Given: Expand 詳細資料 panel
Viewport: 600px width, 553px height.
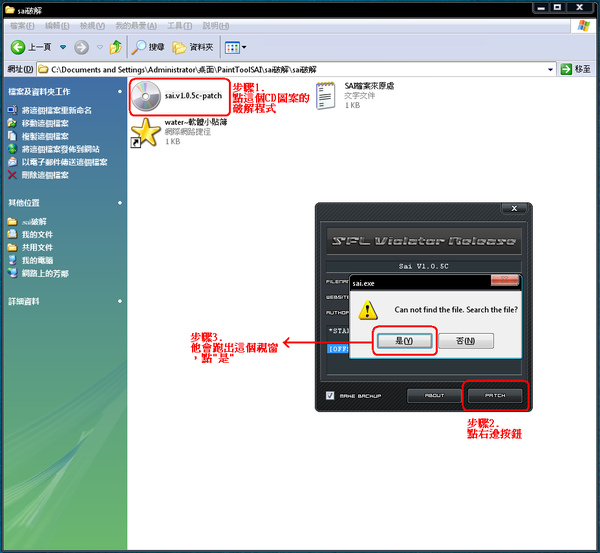Looking at the screenshot, I should pos(120,301).
